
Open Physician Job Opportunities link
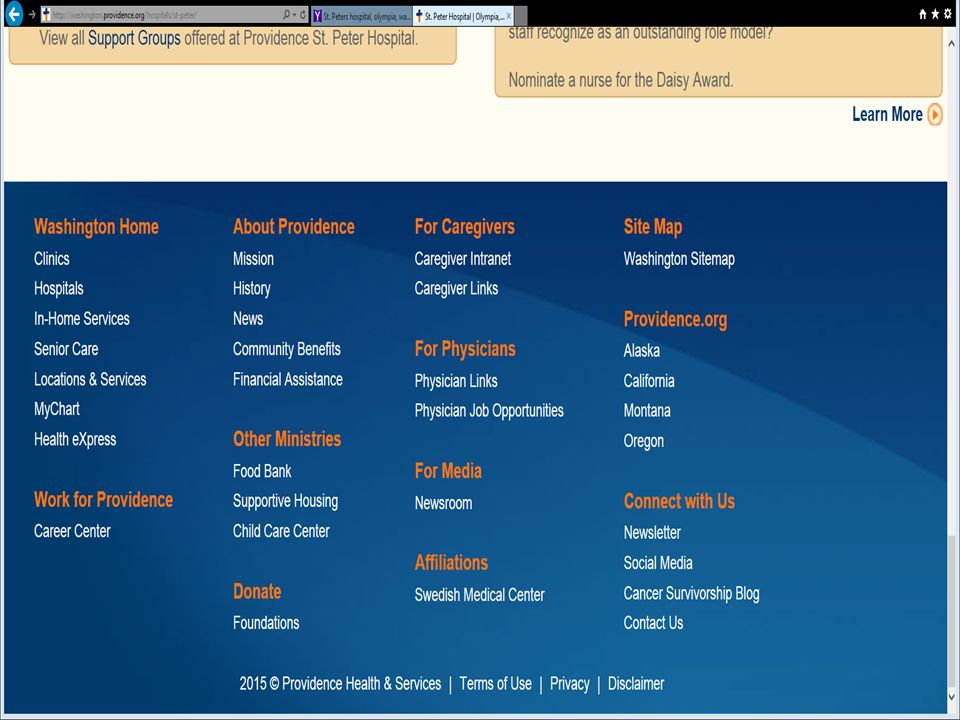pos(489,411)
